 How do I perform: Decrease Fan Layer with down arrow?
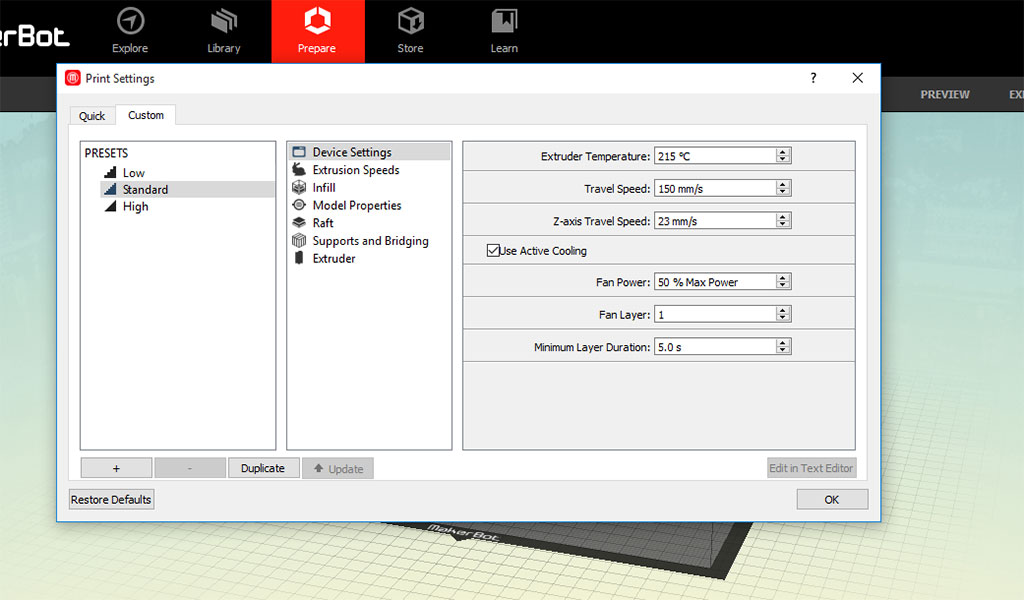[782, 318]
